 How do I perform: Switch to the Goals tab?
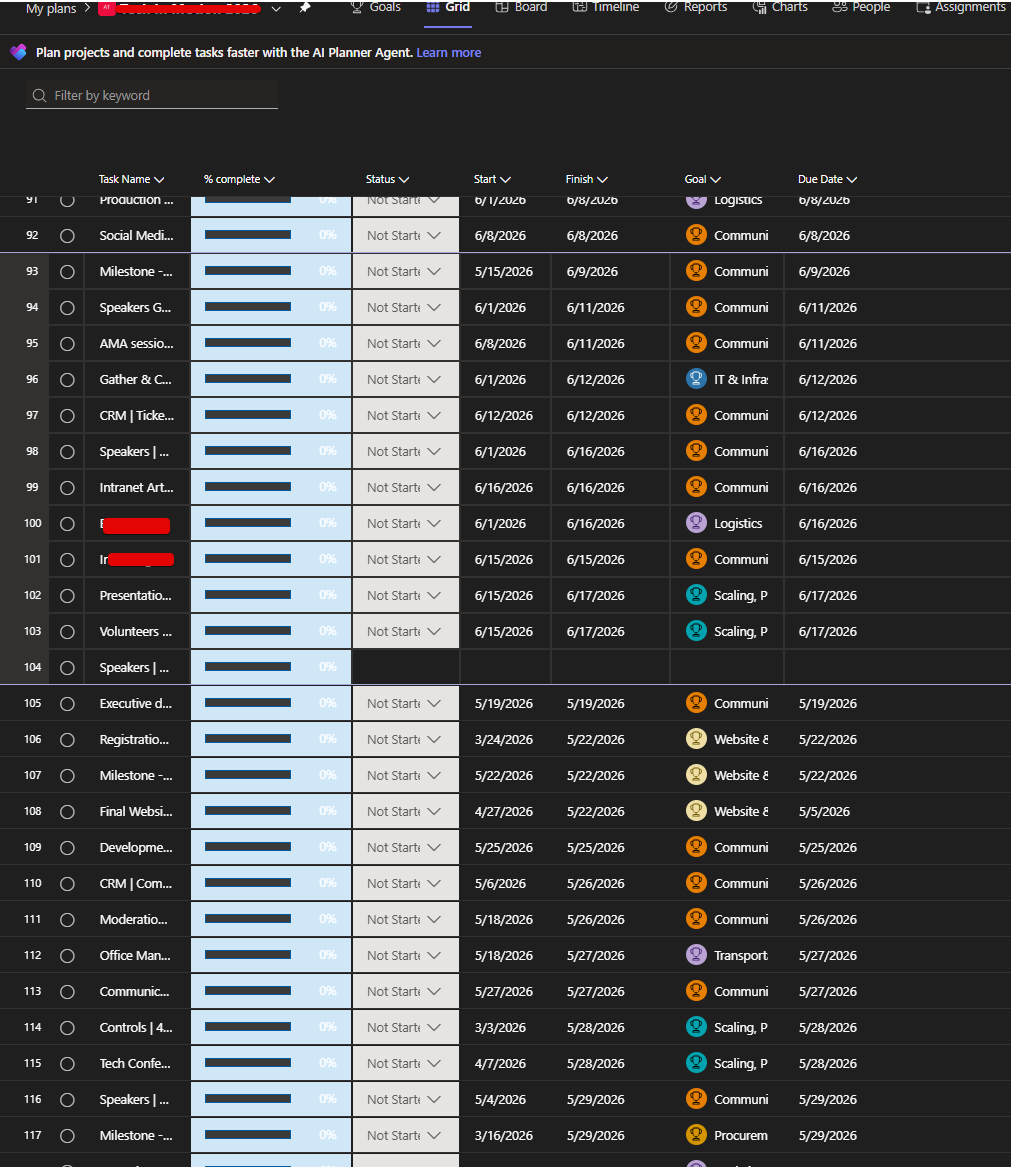tap(376, 7)
